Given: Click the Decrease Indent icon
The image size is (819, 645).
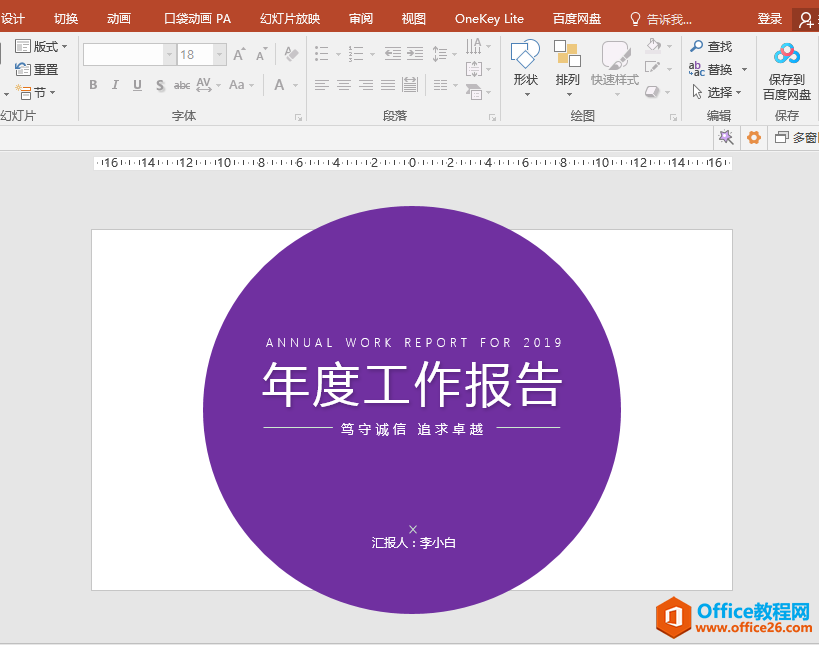Looking at the screenshot, I should 393,53.
